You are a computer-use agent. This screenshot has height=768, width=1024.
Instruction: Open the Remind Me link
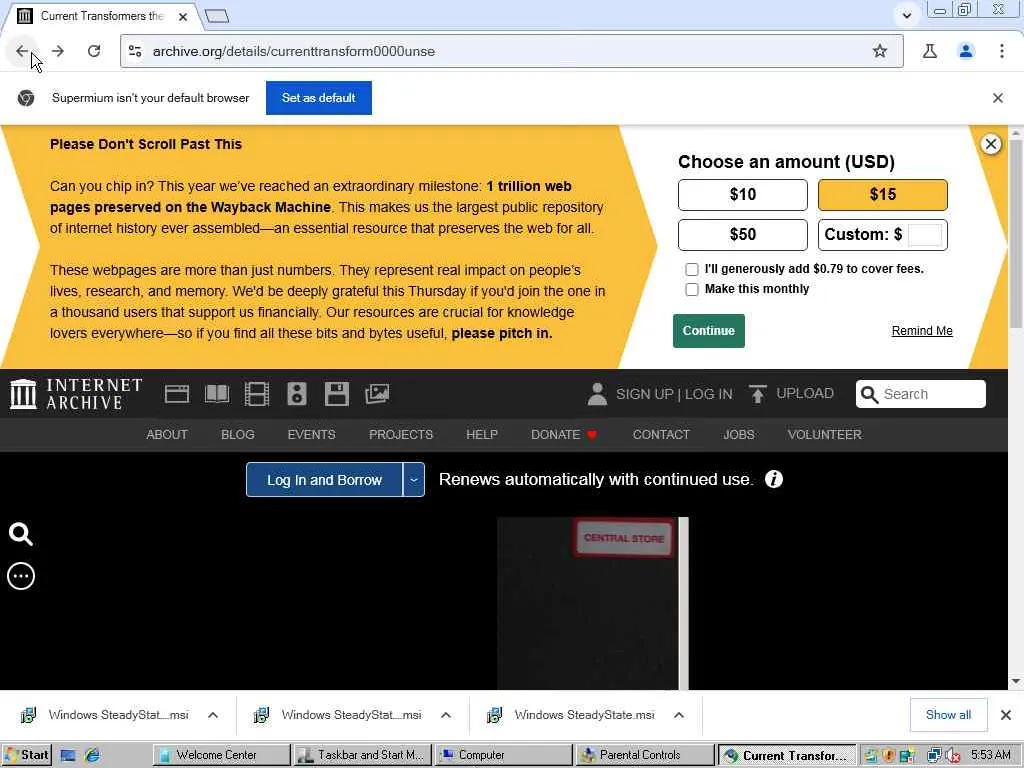(921, 330)
